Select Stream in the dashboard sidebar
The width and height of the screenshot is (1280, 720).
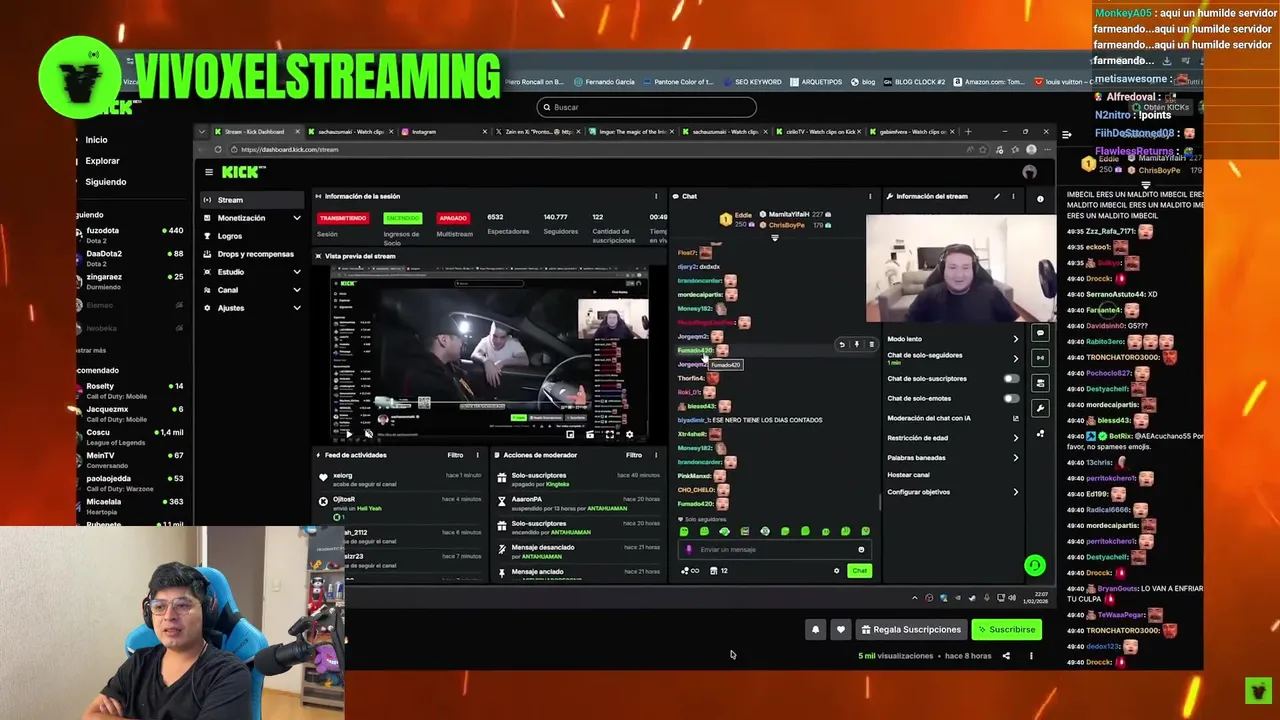[250, 200]
